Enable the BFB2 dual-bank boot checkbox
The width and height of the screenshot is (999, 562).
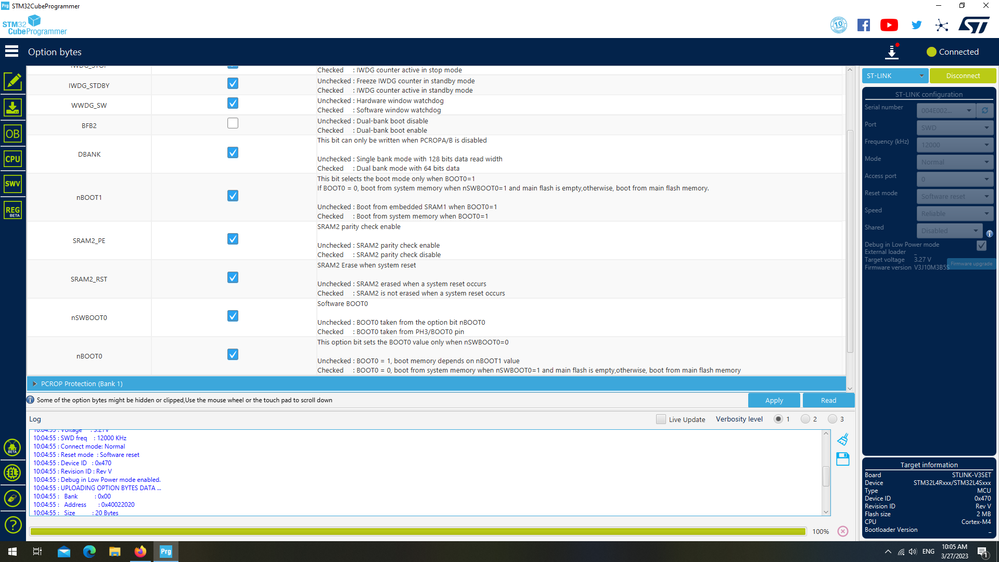[233, 123]
